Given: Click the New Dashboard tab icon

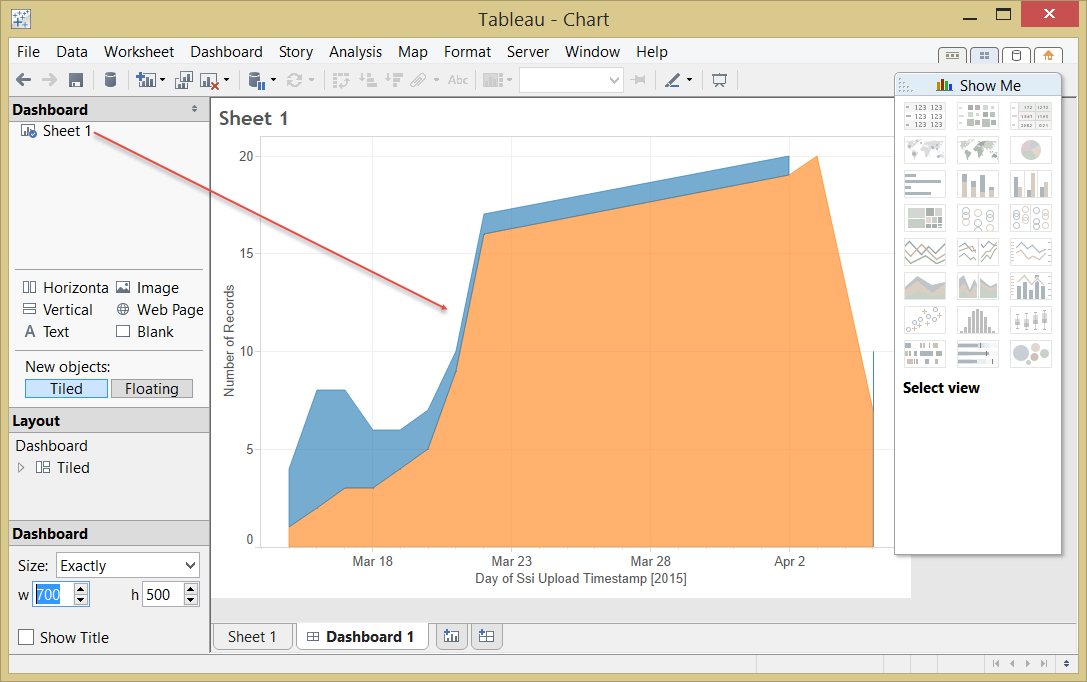Looking at the screenshot, I should pos(487,636).
